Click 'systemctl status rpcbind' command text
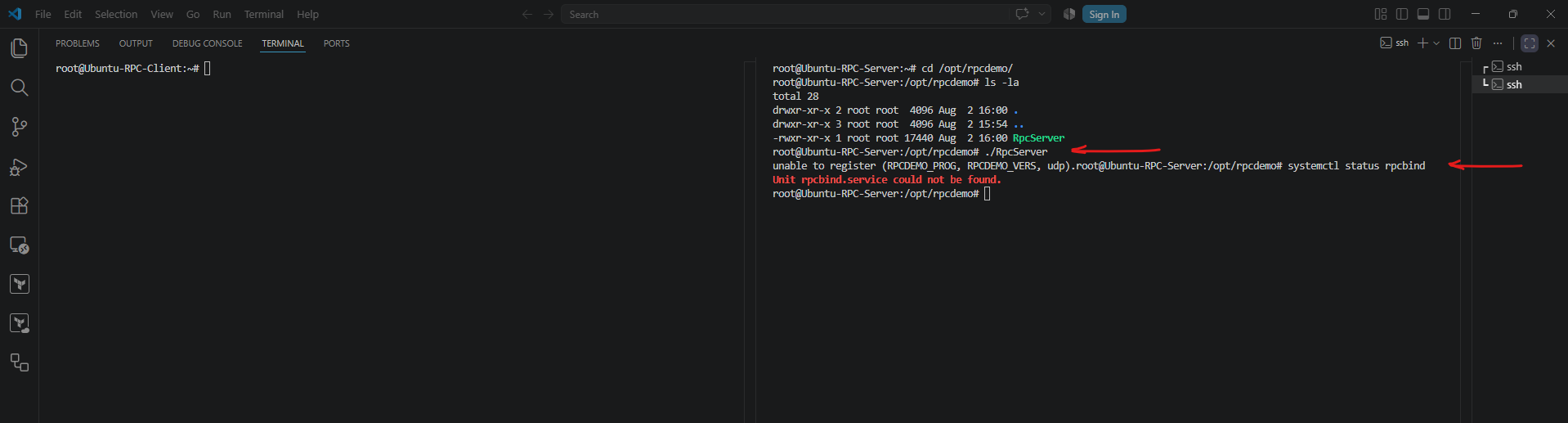 coord(1356,166)
